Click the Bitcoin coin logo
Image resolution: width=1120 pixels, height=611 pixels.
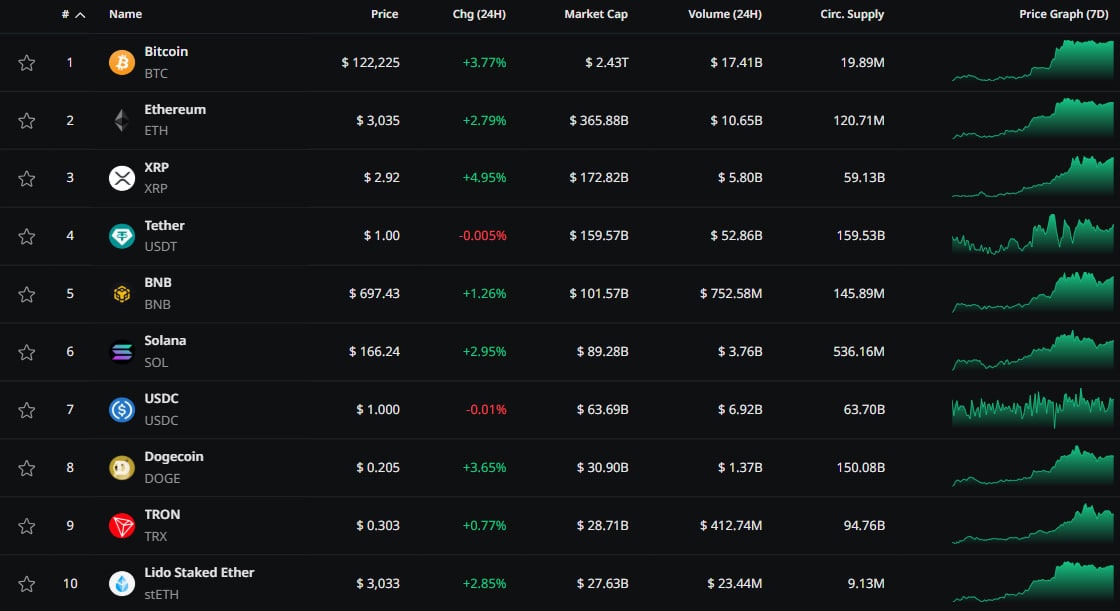coord(121,62)
